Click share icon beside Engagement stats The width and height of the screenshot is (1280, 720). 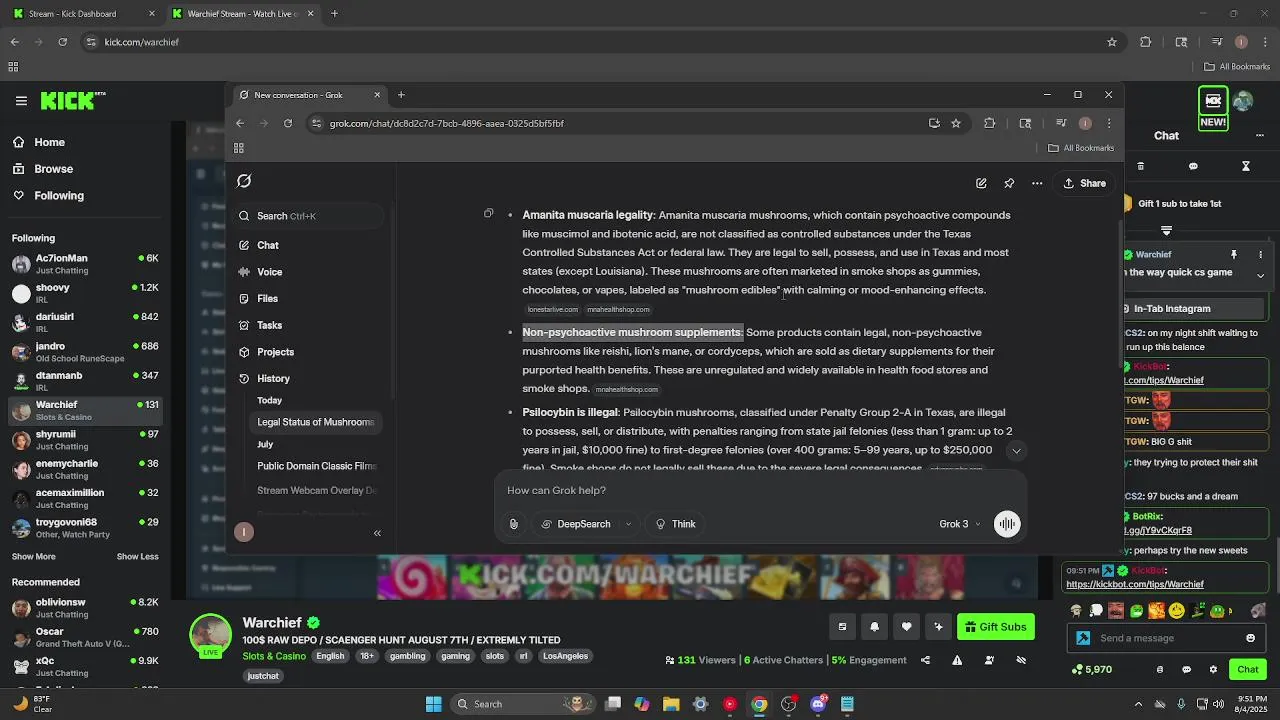925,660
